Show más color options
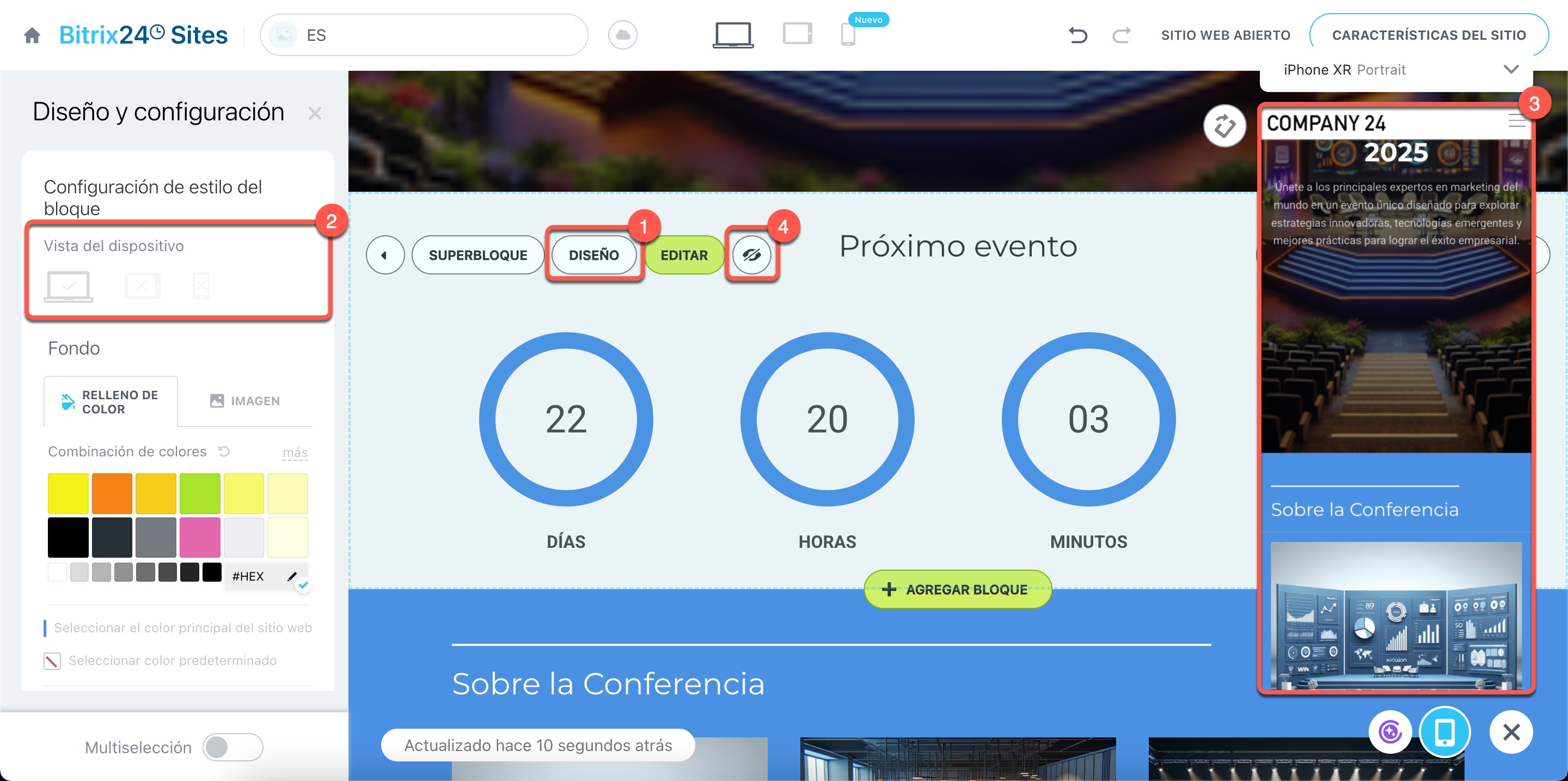Screen dimensions: 1568x781 [295, 452]
